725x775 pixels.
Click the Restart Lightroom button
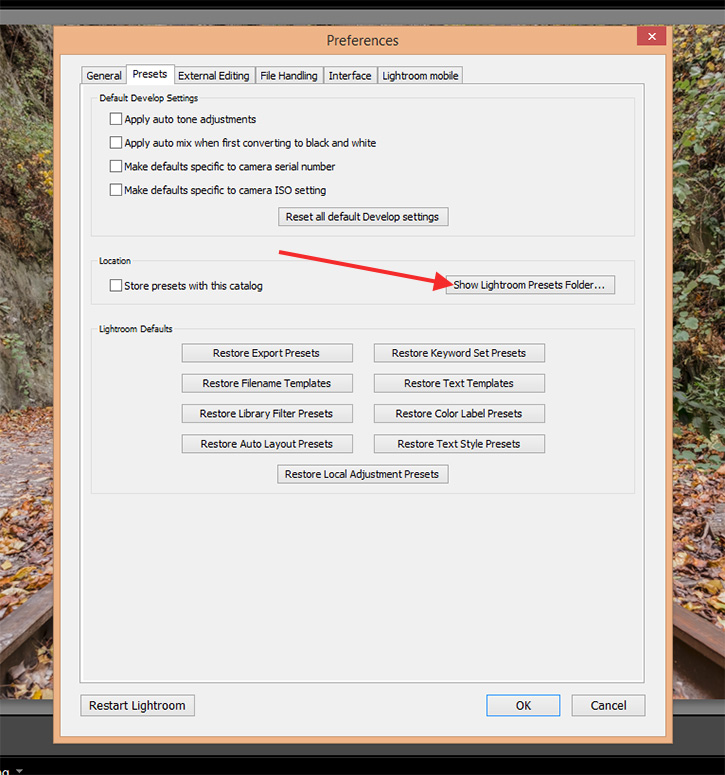(x=137, y=705)
